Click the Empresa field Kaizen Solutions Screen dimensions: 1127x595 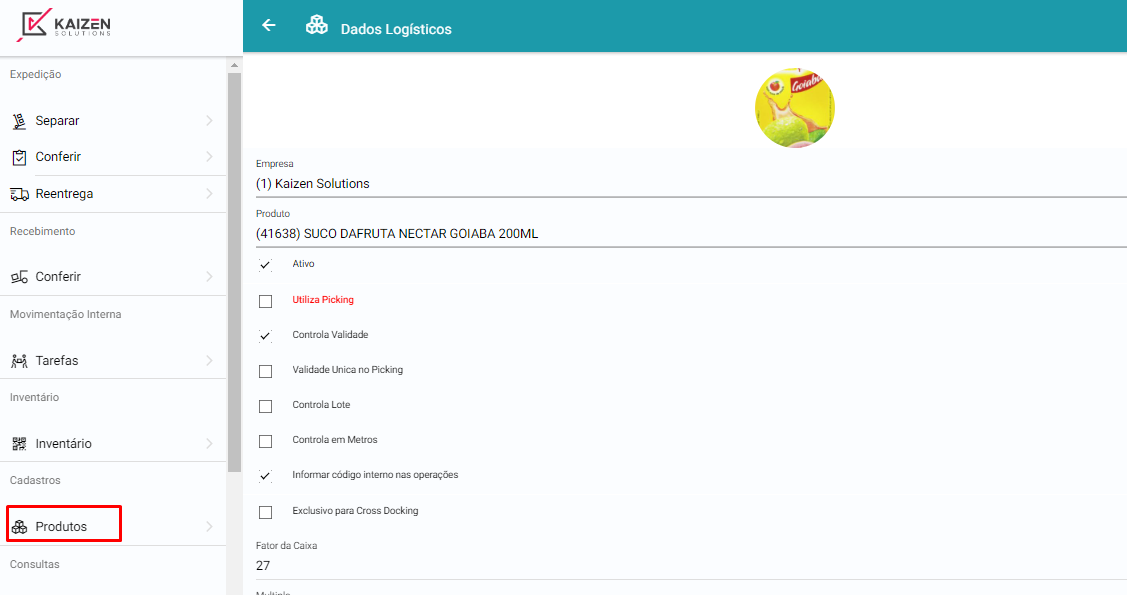click(691, 184)
